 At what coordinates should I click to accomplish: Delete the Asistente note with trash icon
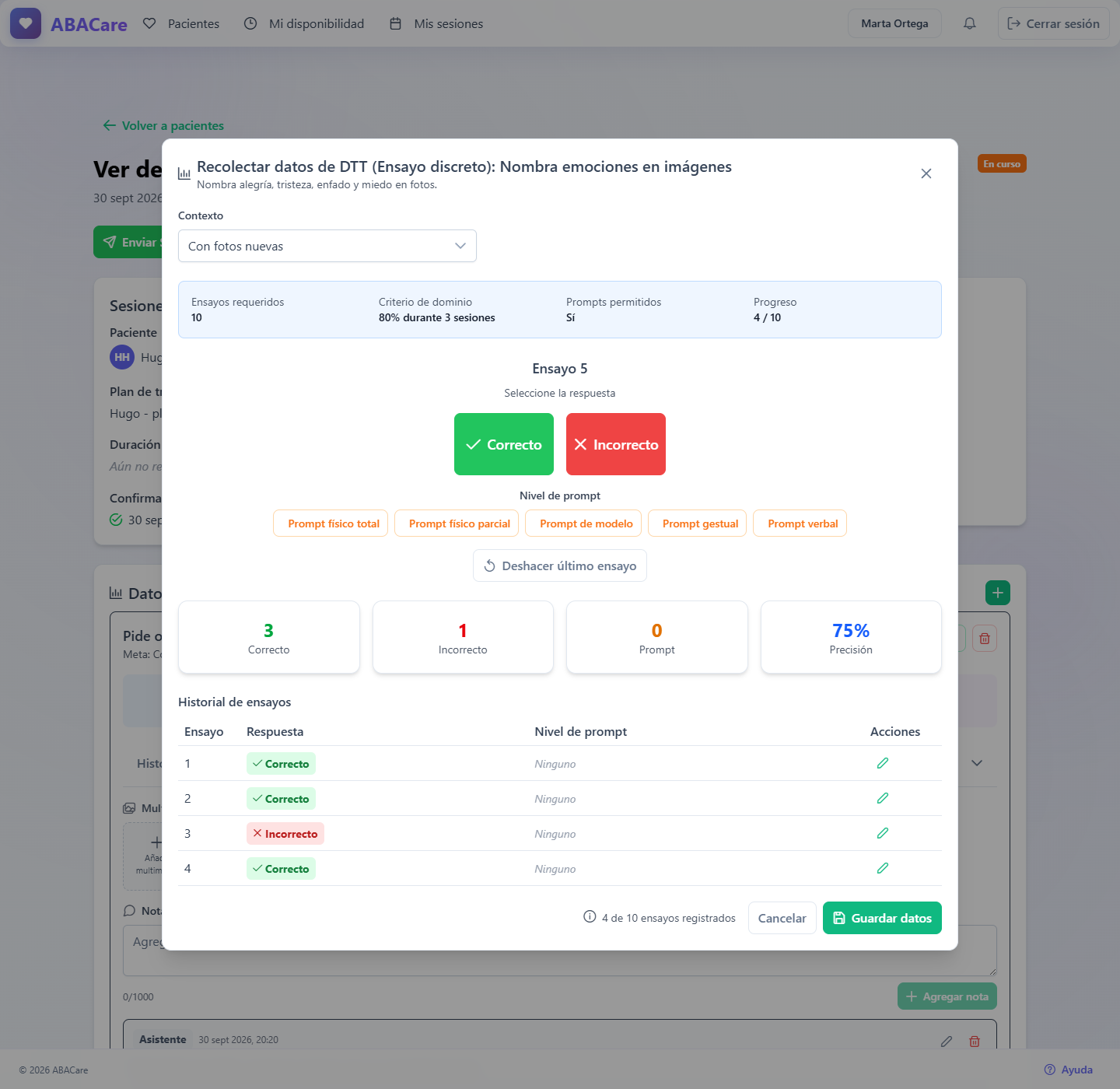tap(975, 1041)
